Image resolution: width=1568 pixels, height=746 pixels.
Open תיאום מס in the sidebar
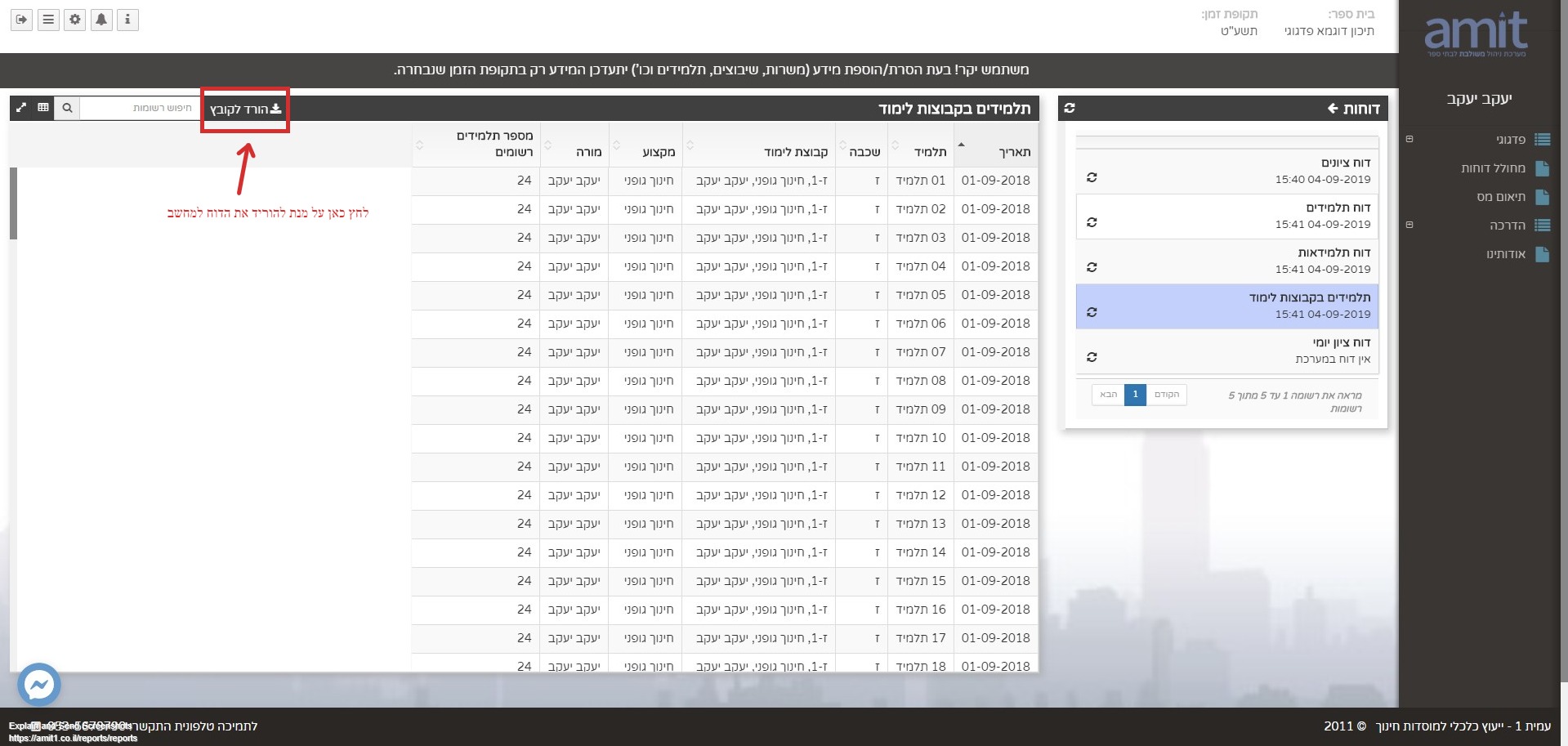pos(1501,197)
